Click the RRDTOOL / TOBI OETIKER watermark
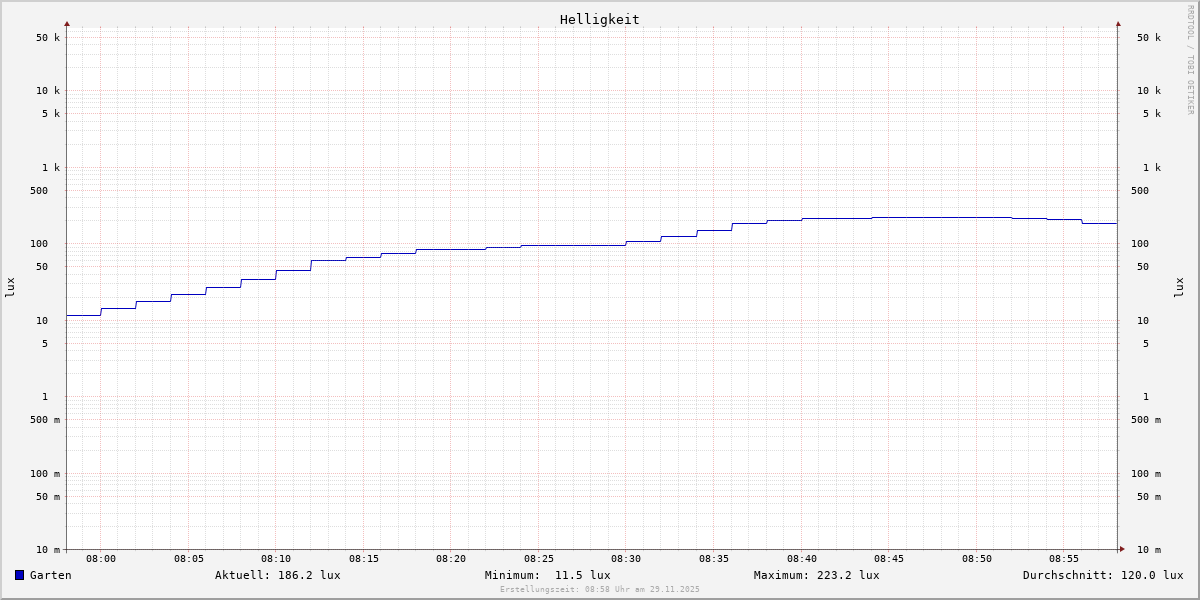The width and height of the screenshot is (1200, 600). [x=1190, y=60]
